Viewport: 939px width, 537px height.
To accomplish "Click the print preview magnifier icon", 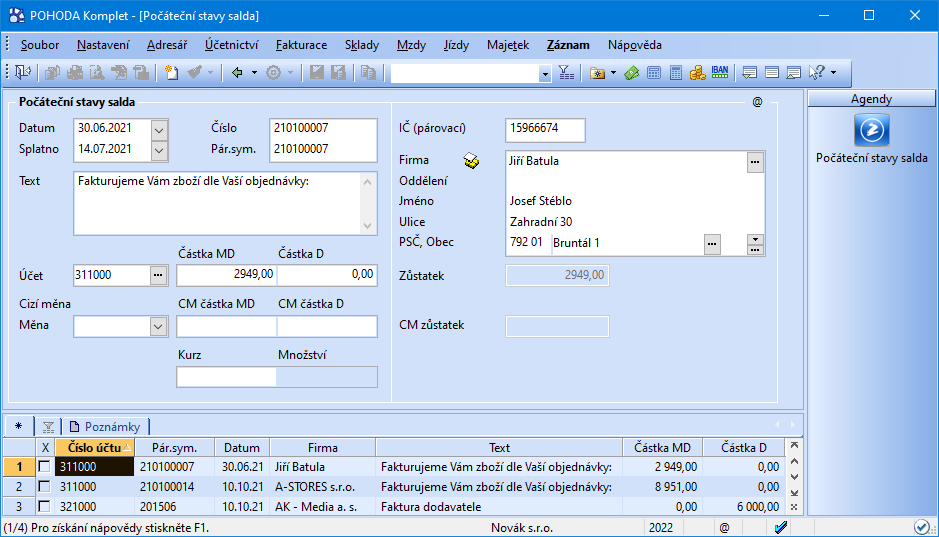I will tap(96, 73).
